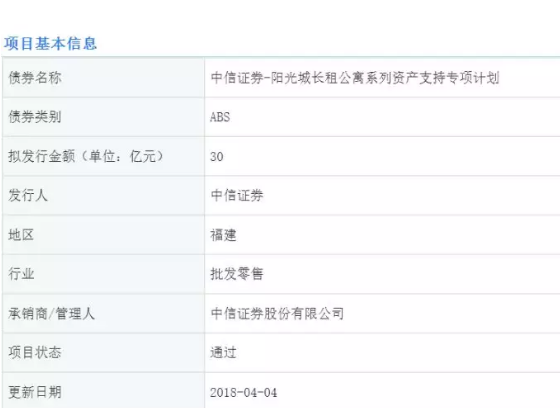Click the ABS value cell
560x408 pixels.
point(382,117)
